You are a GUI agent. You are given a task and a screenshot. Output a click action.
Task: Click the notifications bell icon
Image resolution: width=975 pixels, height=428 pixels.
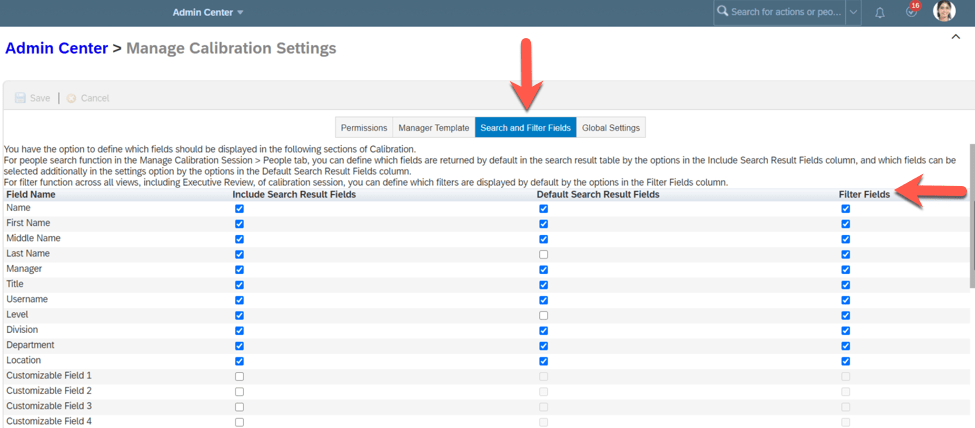[880, 13]
